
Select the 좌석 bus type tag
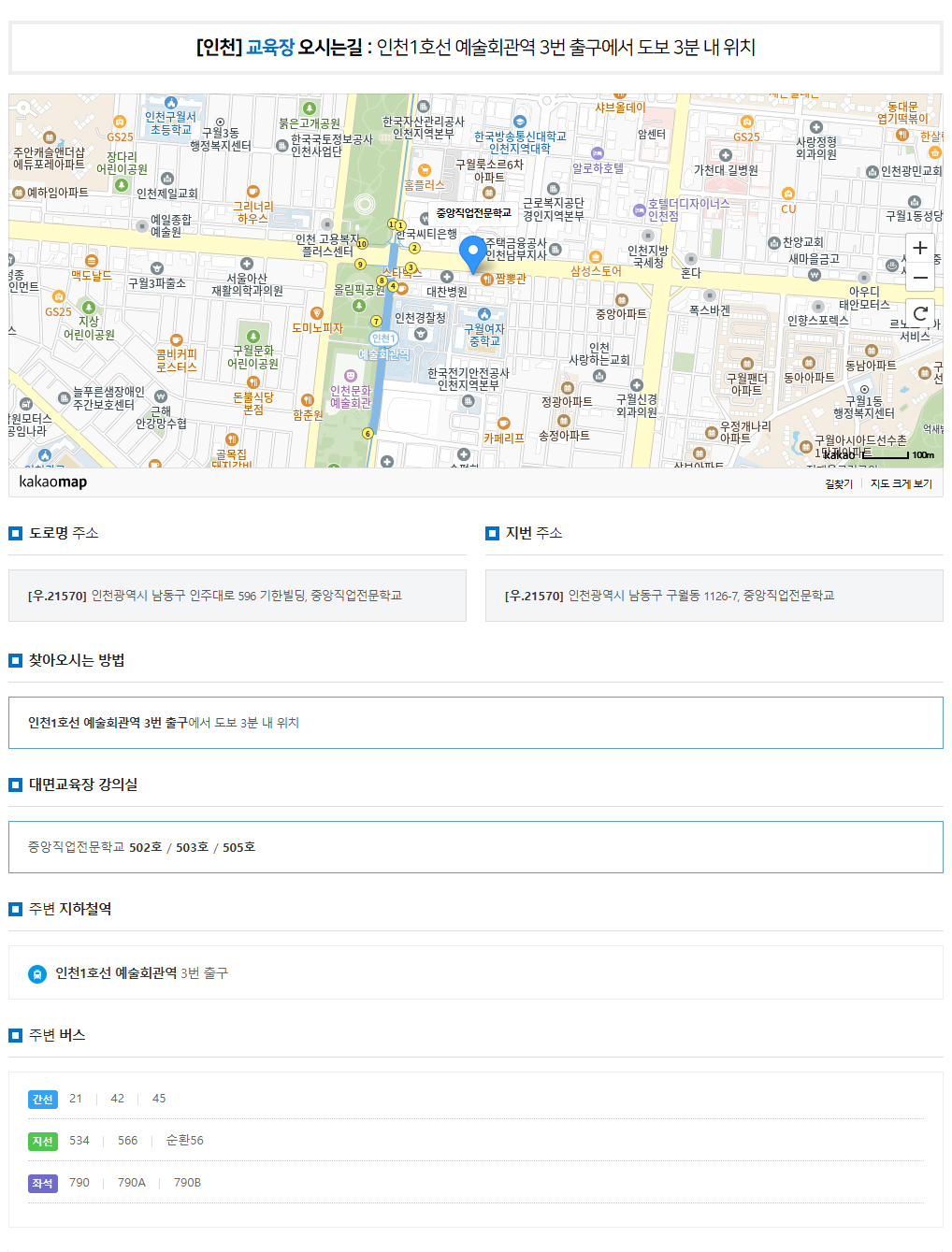(x=43, y=1184)
